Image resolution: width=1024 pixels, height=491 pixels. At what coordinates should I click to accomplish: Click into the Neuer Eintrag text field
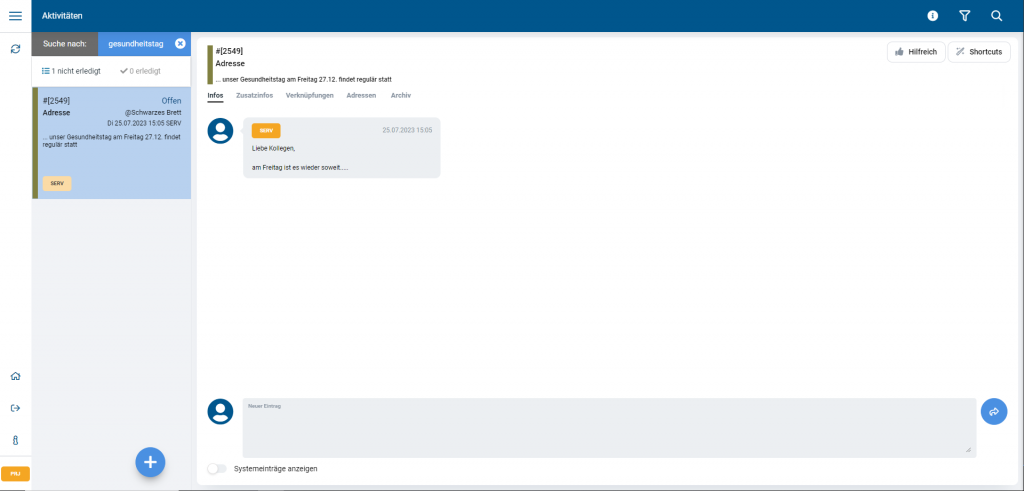[608, 428]
